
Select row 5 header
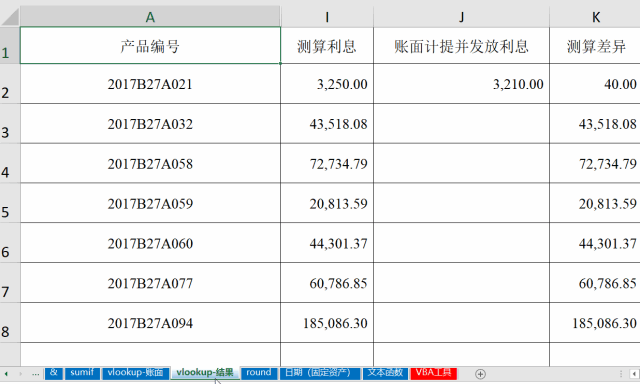[x=10, y=203]
